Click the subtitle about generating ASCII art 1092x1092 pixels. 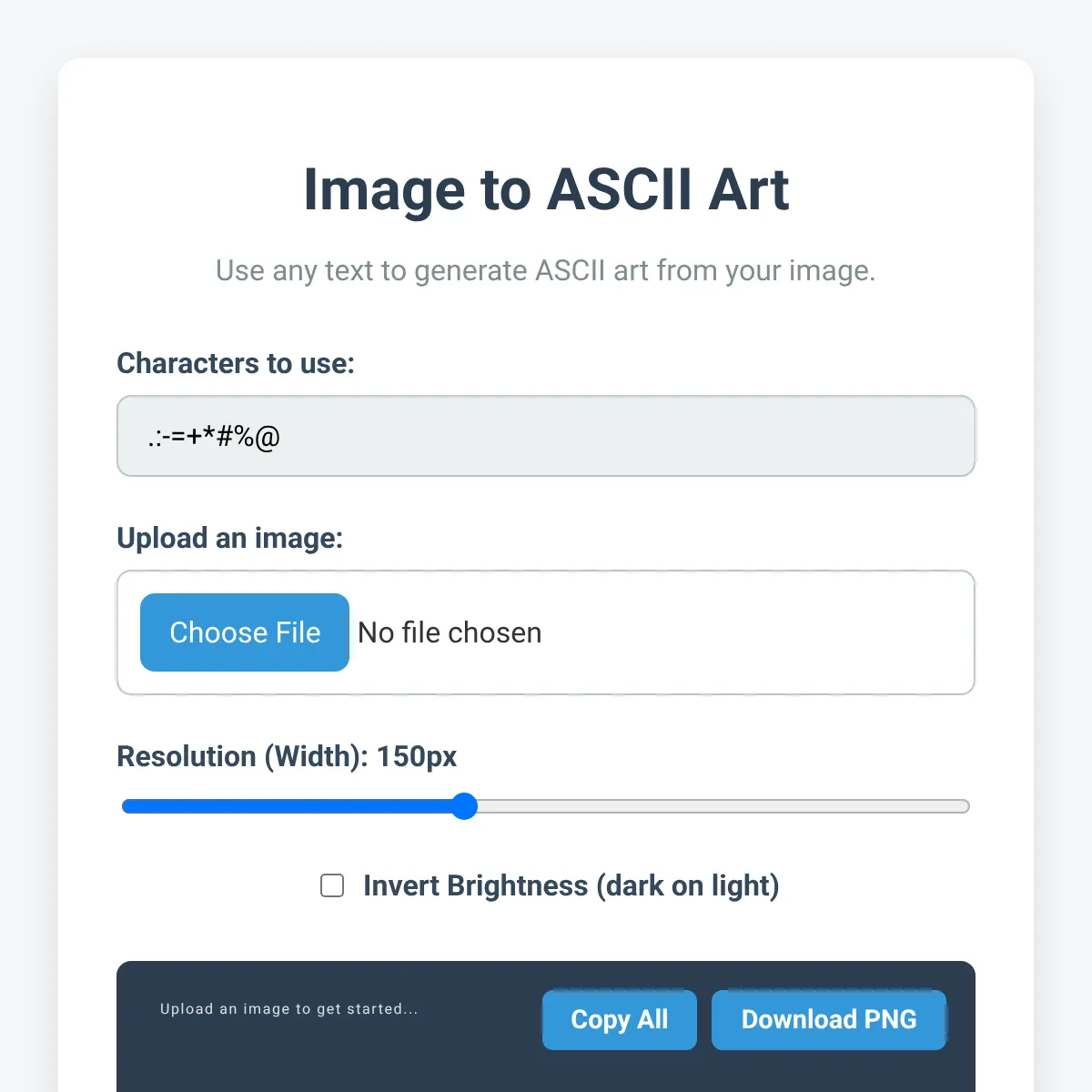click(x=546, y=270)
